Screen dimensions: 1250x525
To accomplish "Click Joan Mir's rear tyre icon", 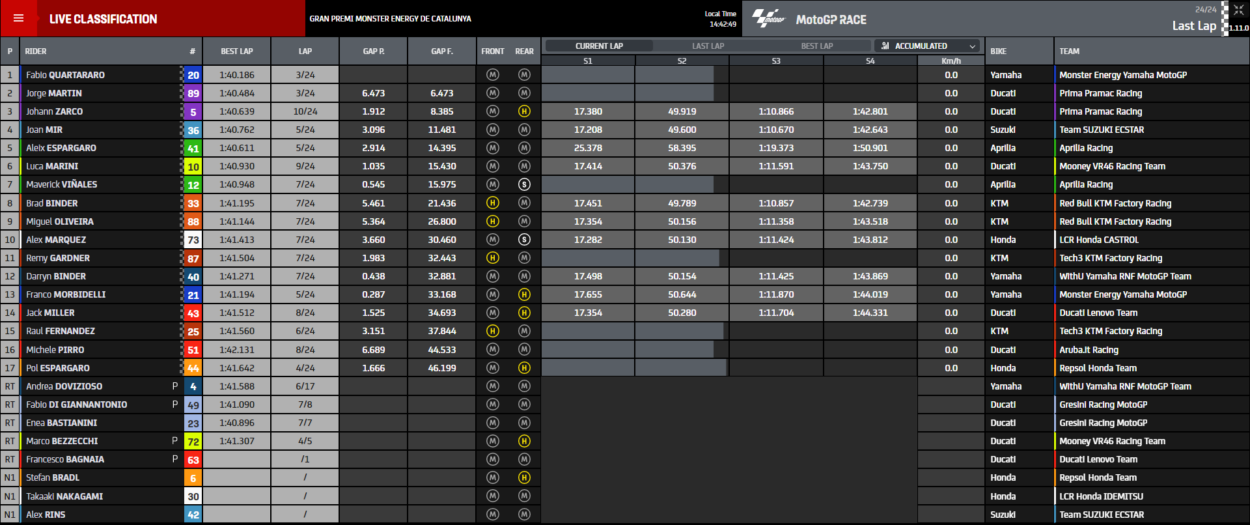I will point(524,130).
